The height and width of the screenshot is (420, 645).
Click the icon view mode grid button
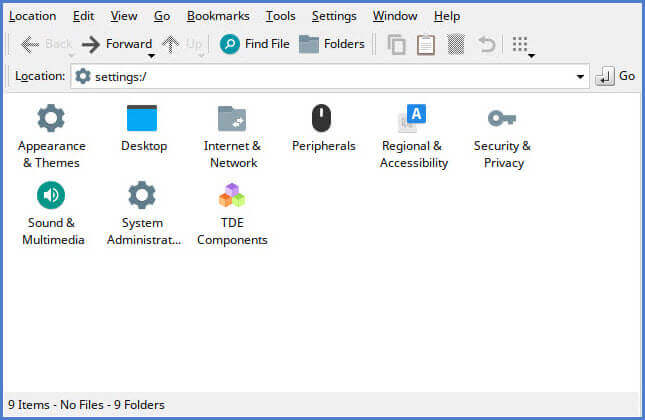pos(520,44)
